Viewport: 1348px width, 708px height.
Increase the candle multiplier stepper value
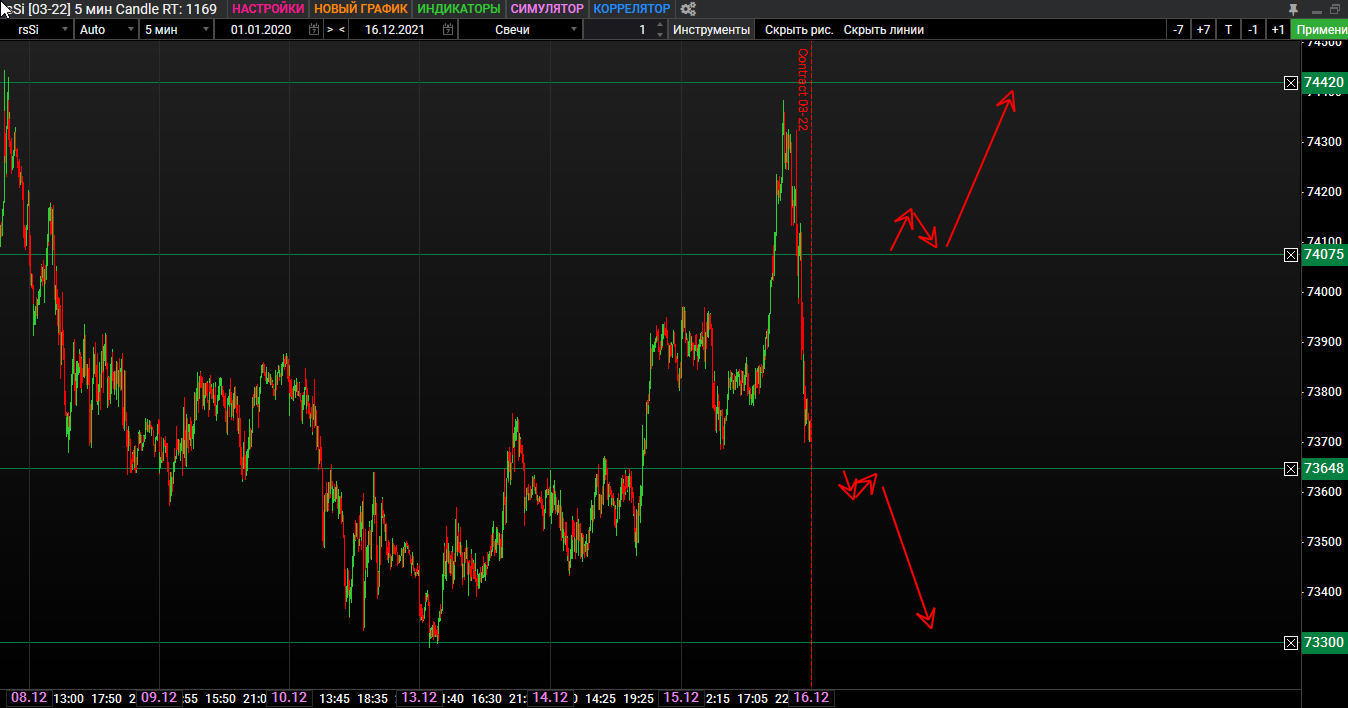click(x=659, y=26)
